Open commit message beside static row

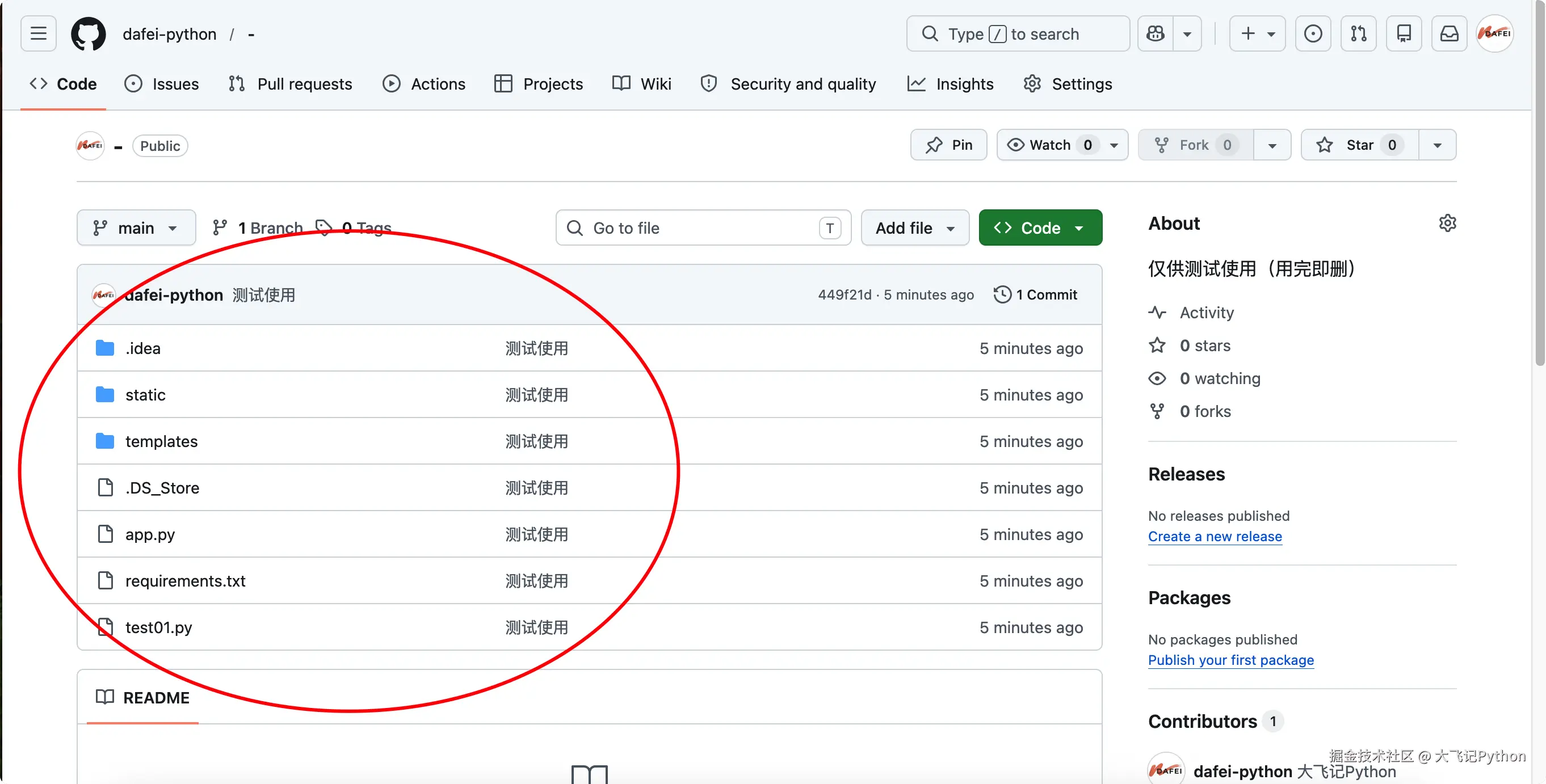[536, 394]
